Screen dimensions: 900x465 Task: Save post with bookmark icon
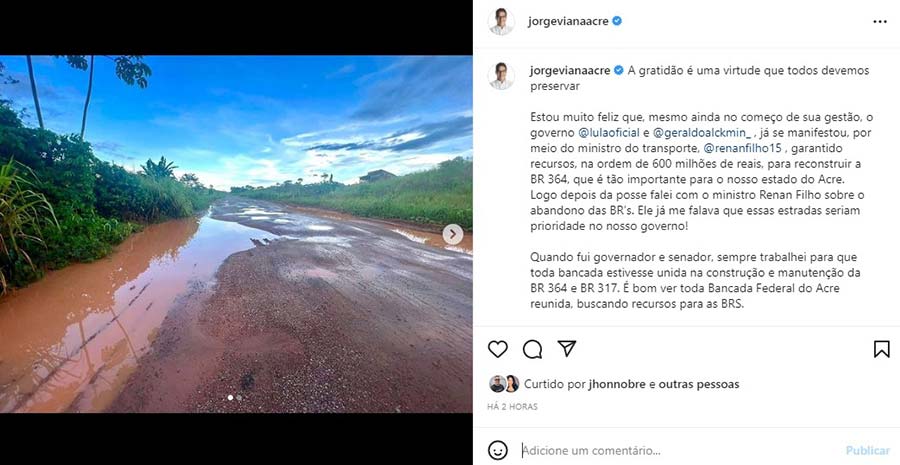[882, 349]
